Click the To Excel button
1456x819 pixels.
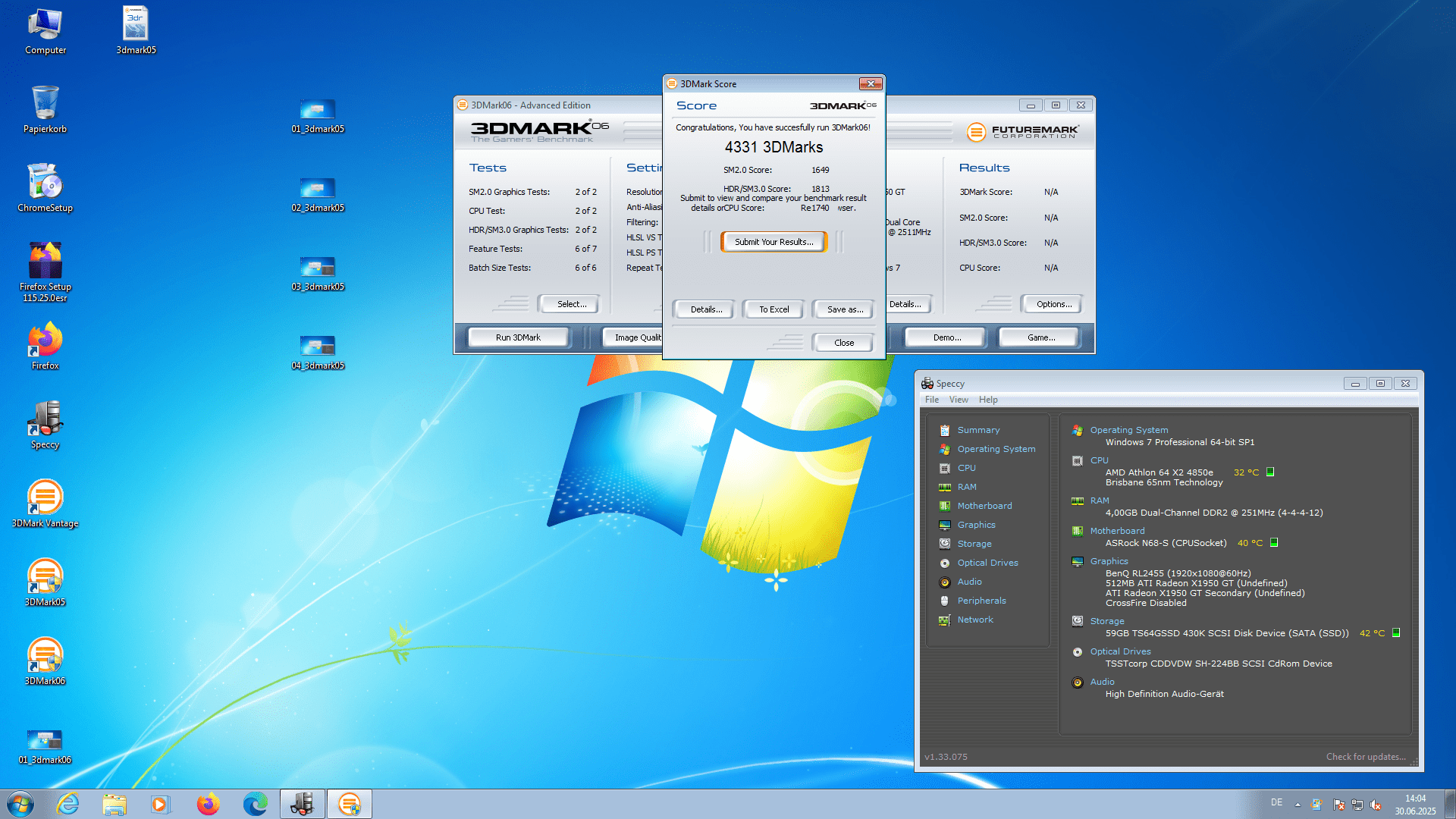point(773,309)
